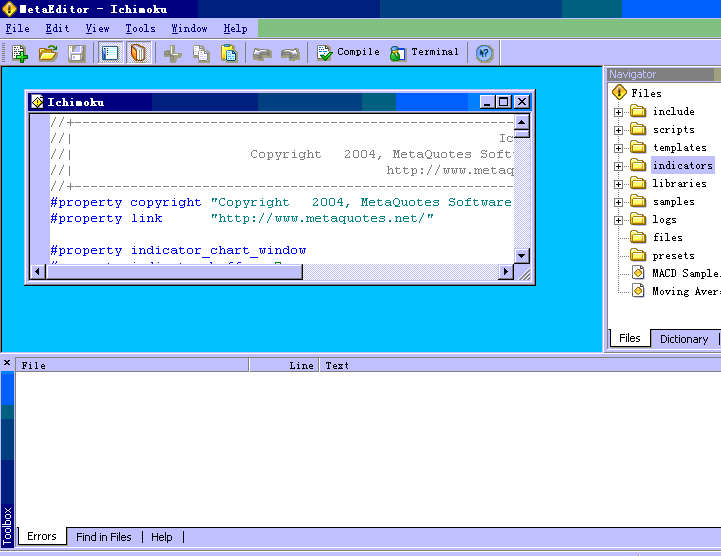Viewport: 721px width, 556px height.
Task: Click the Open file folder icon
Action: click(47, 53)
